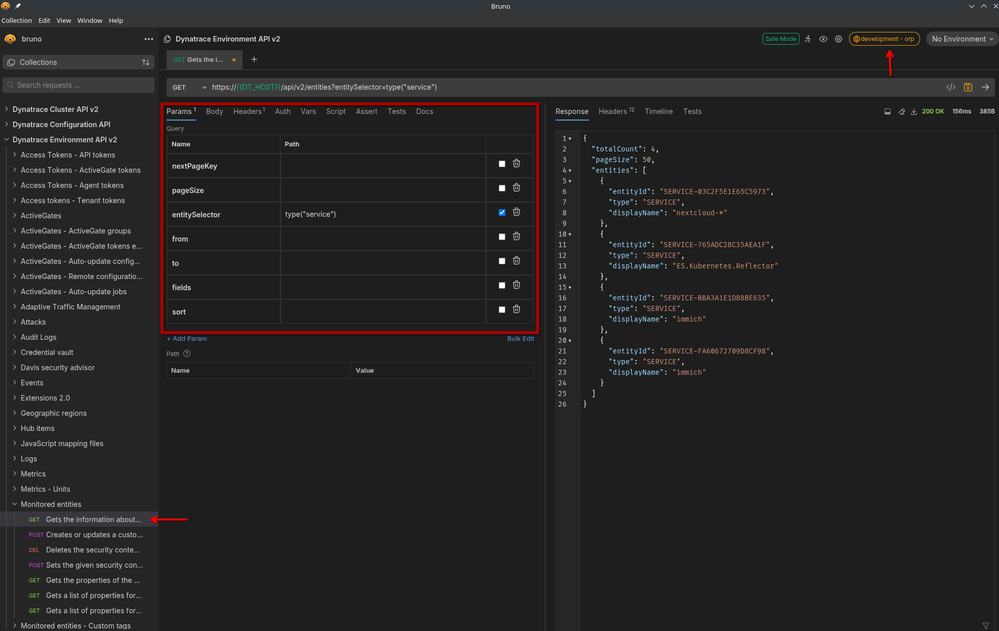
Task: Click the Path help question icon
Action: (187, 354)
